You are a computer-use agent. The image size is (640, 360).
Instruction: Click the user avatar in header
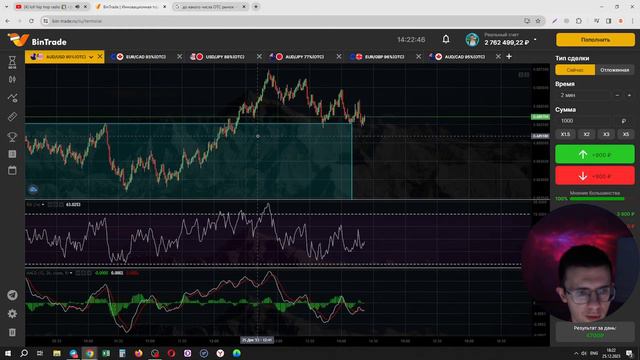tap(472, 40)
